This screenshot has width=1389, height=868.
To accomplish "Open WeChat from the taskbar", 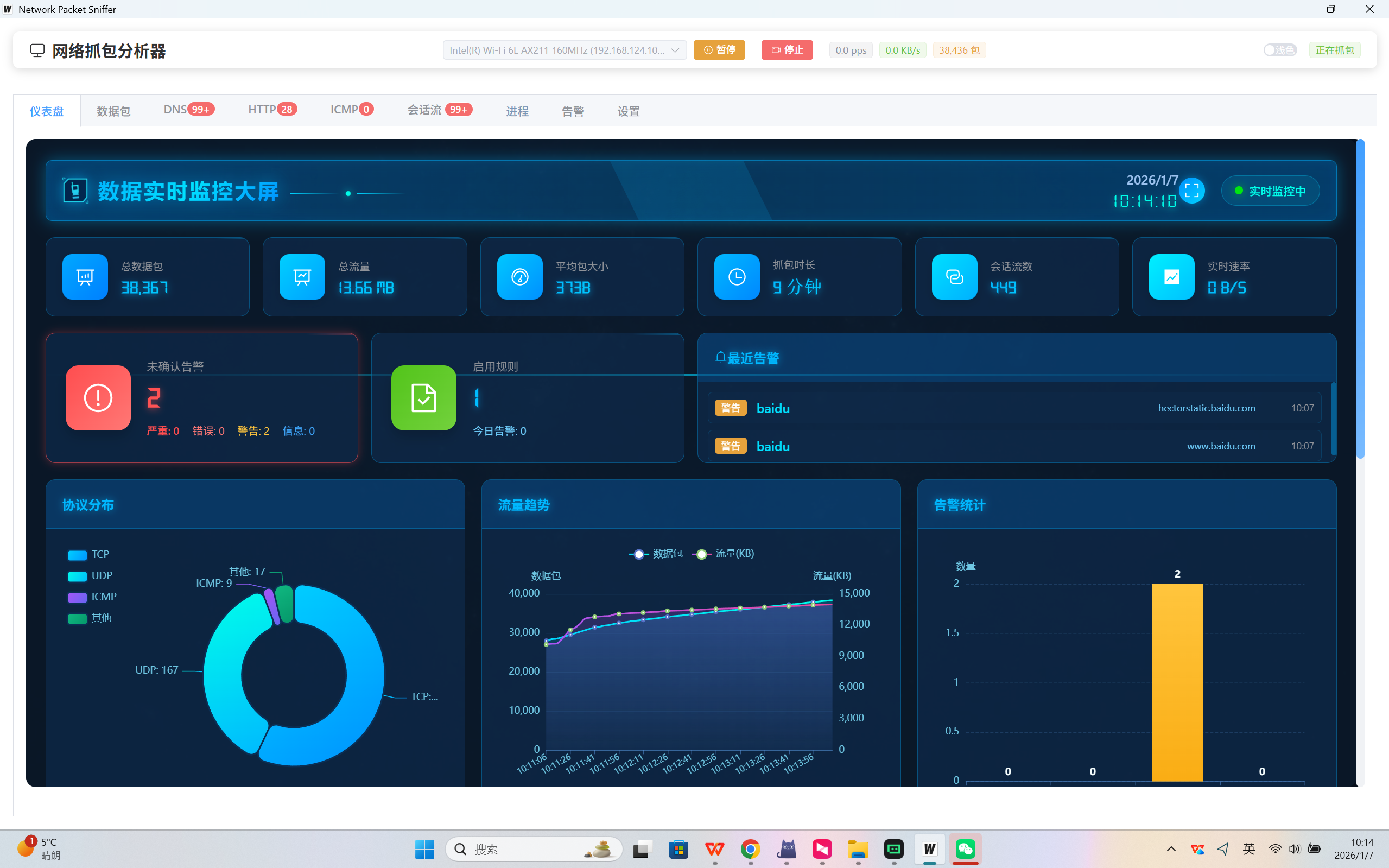I will coord(965,849).
